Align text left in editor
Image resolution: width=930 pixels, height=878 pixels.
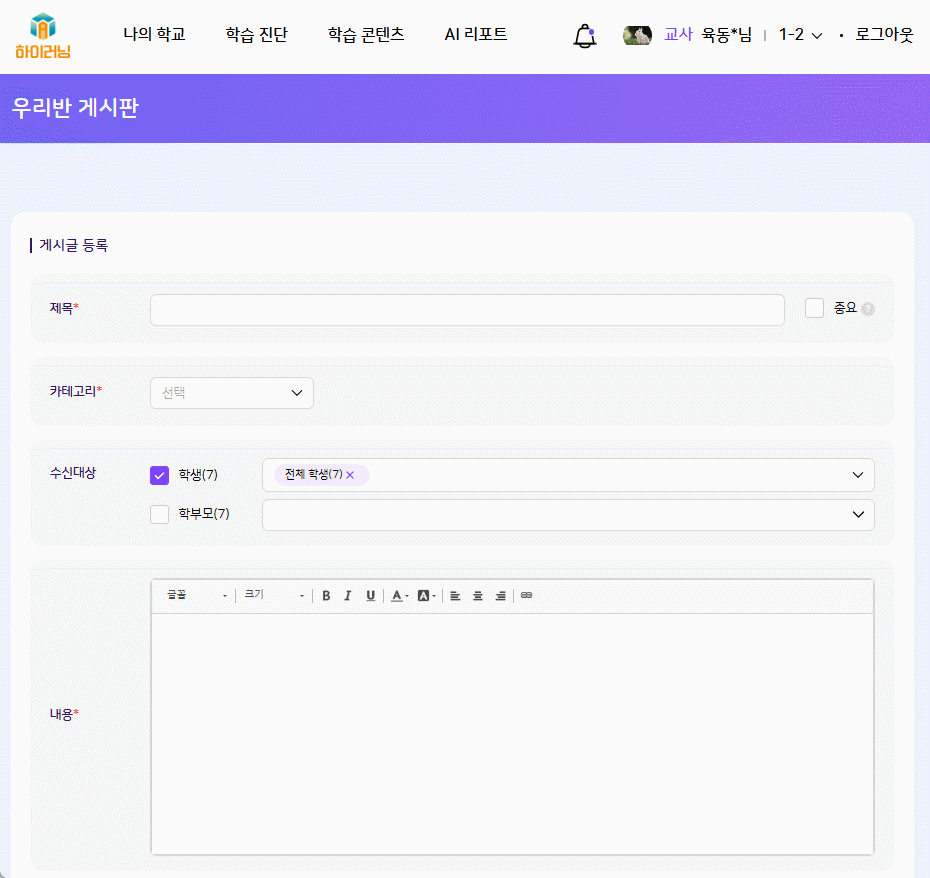pyautogui.click(x=455, y=596)
